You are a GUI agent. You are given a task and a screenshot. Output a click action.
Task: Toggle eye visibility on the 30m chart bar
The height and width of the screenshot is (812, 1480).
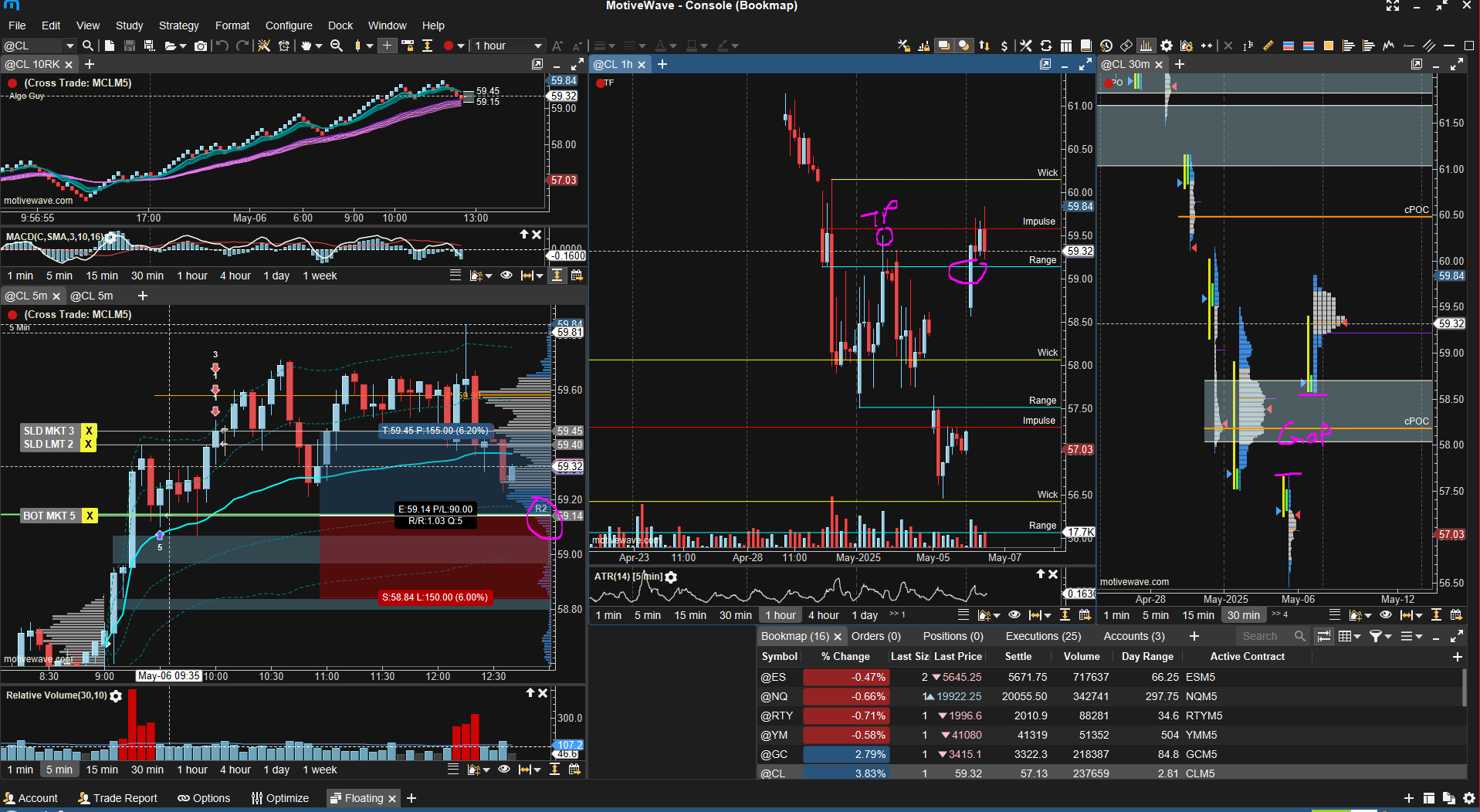pyautogui.click(x=1386, y=615)
